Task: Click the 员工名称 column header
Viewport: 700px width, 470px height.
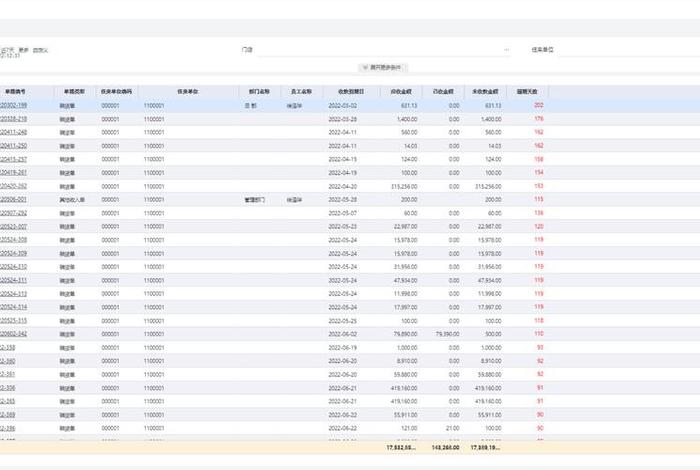Action: (x=297, y=91)
